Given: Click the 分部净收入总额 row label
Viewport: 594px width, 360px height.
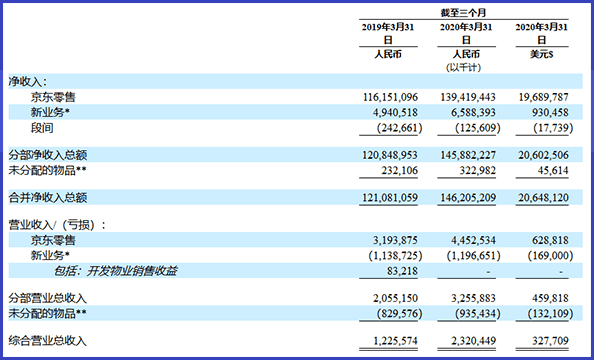Looking at the screenshot, I should [48, 155].
